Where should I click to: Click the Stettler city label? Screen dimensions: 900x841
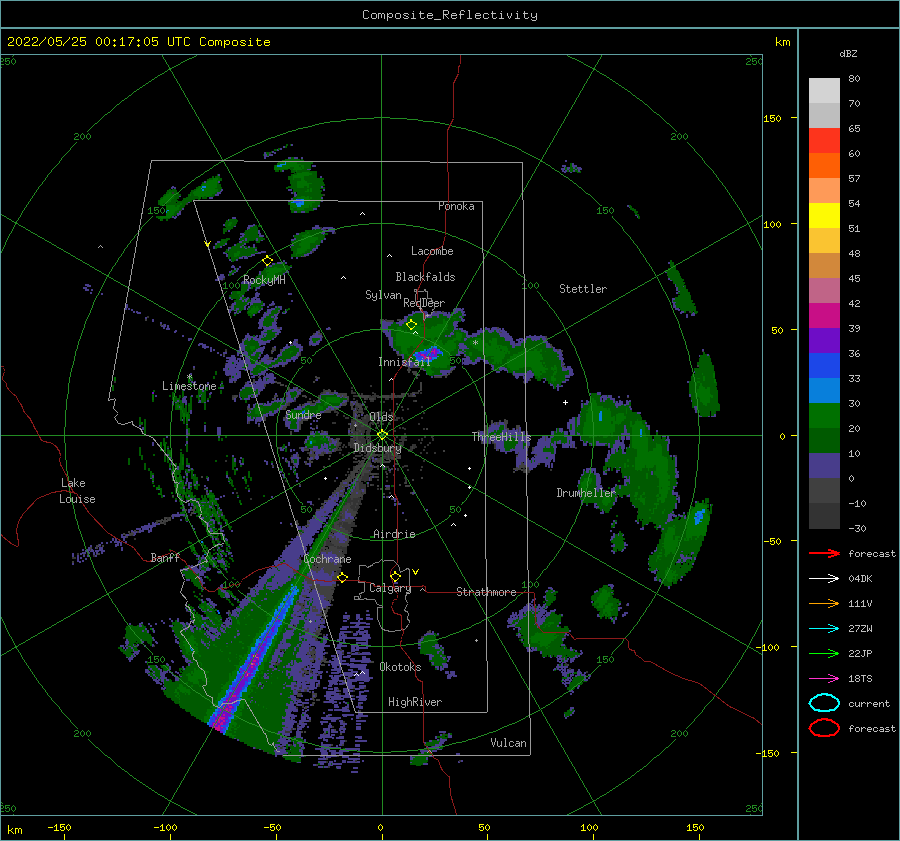coord(583,289)
